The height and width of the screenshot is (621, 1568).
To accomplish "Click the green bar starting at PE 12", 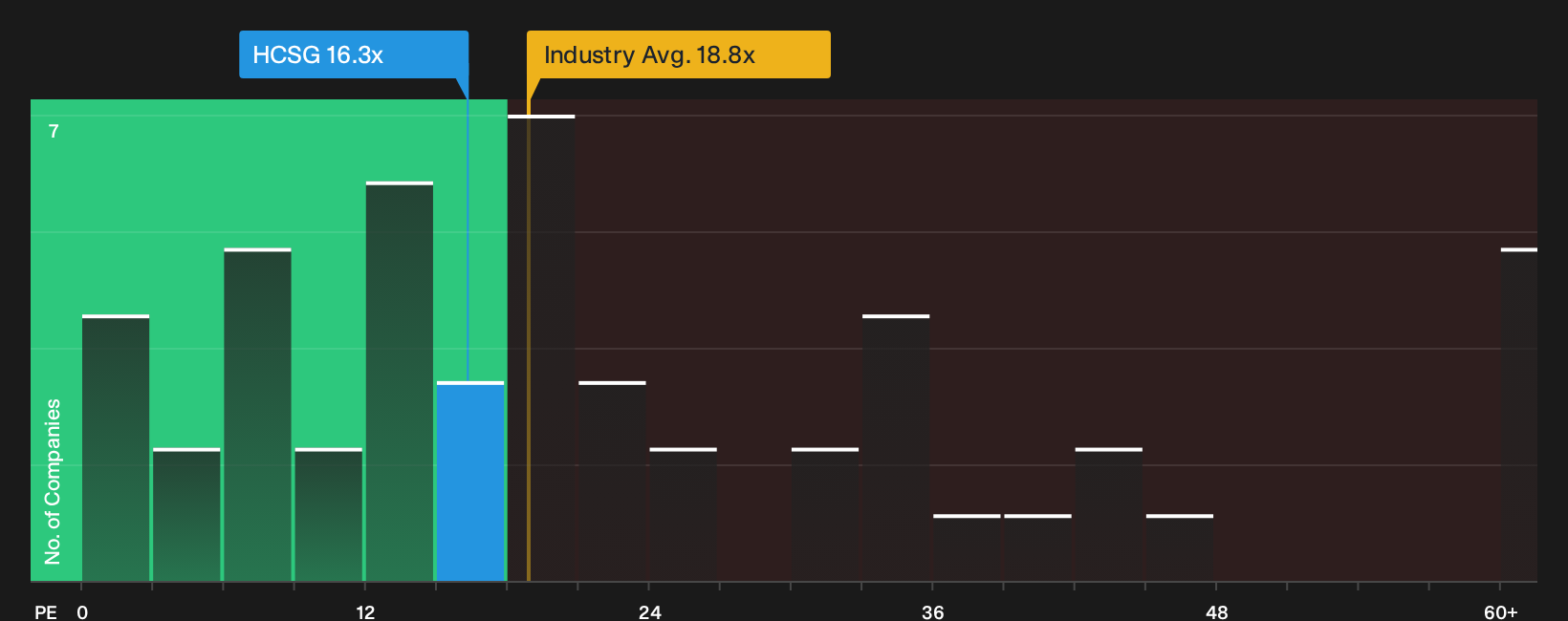I will coord(400,381).
